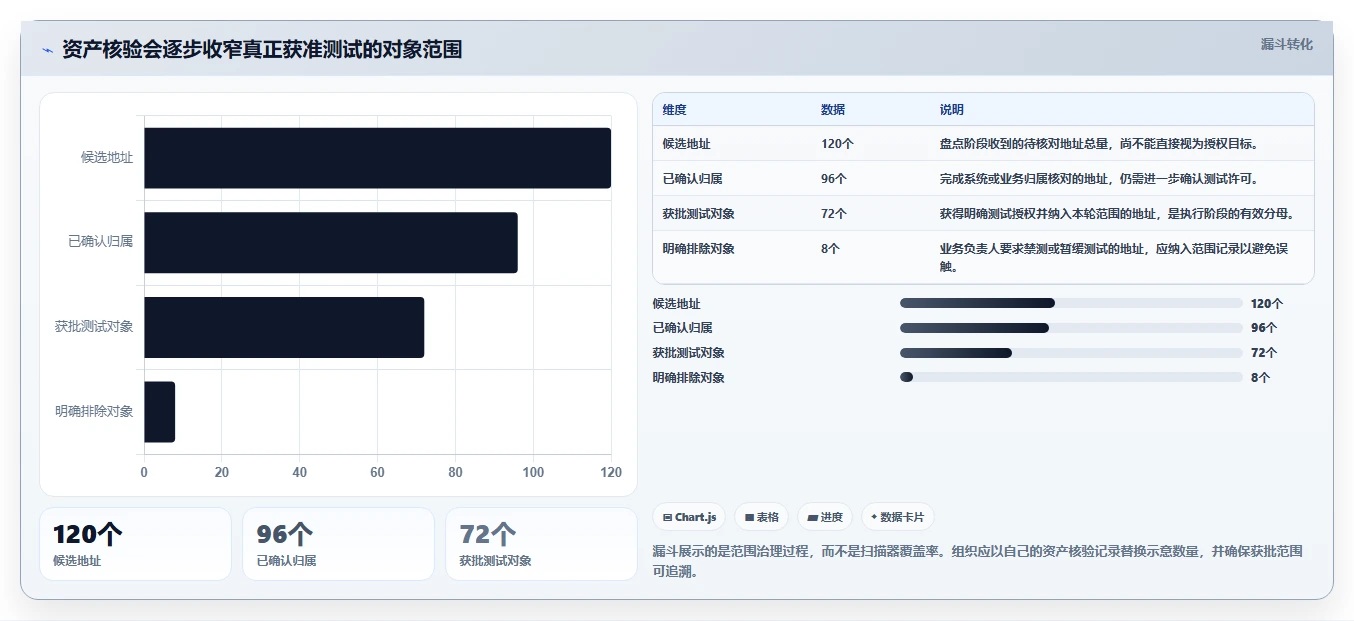Click the chart y-axis label 已确认归属
This screenshot has width=1354, height=621.
101,242
